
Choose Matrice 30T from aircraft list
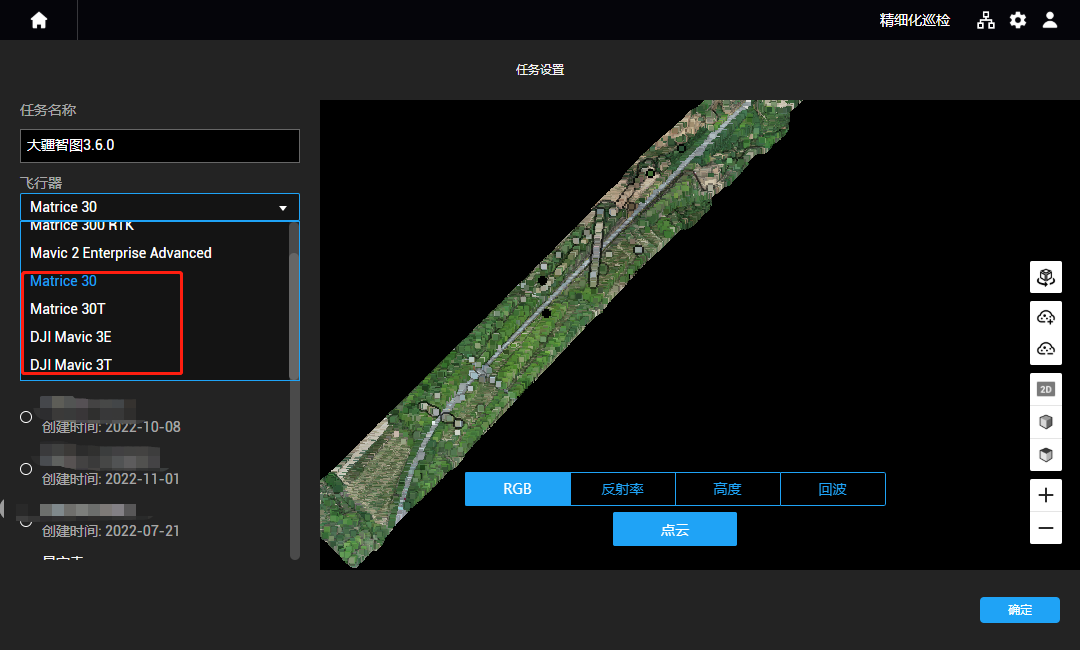pos(68,309)
